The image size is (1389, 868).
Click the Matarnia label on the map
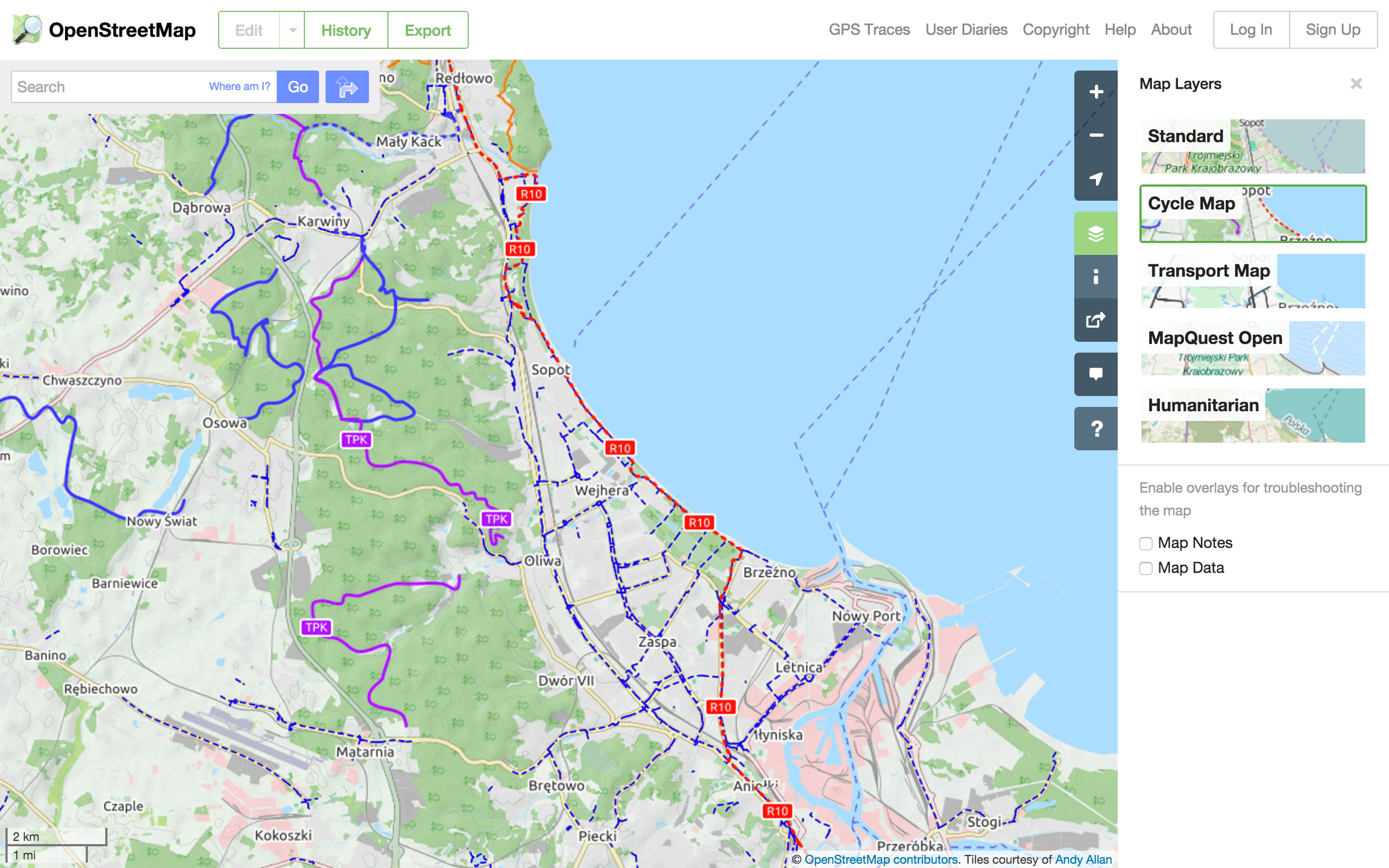[365, 752]
